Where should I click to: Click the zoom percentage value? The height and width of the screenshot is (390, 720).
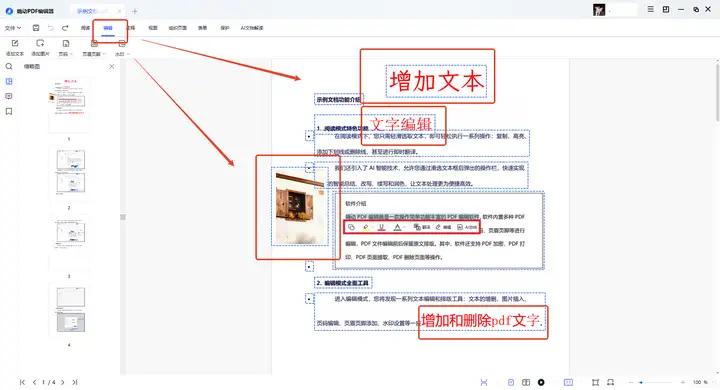700,382
